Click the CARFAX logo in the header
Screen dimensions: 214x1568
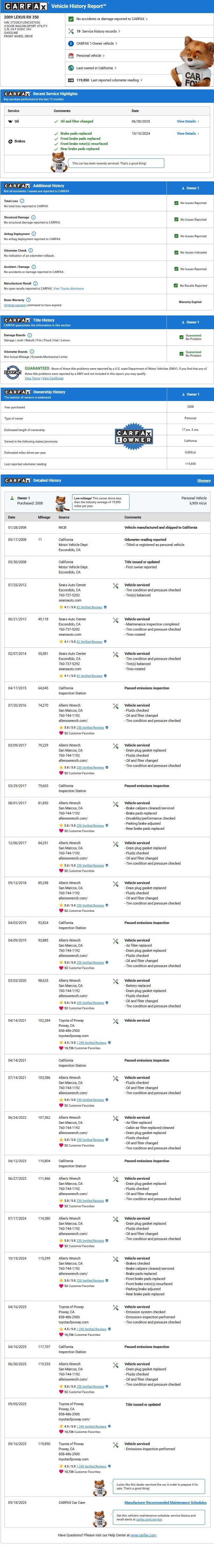tap(25, 6)
